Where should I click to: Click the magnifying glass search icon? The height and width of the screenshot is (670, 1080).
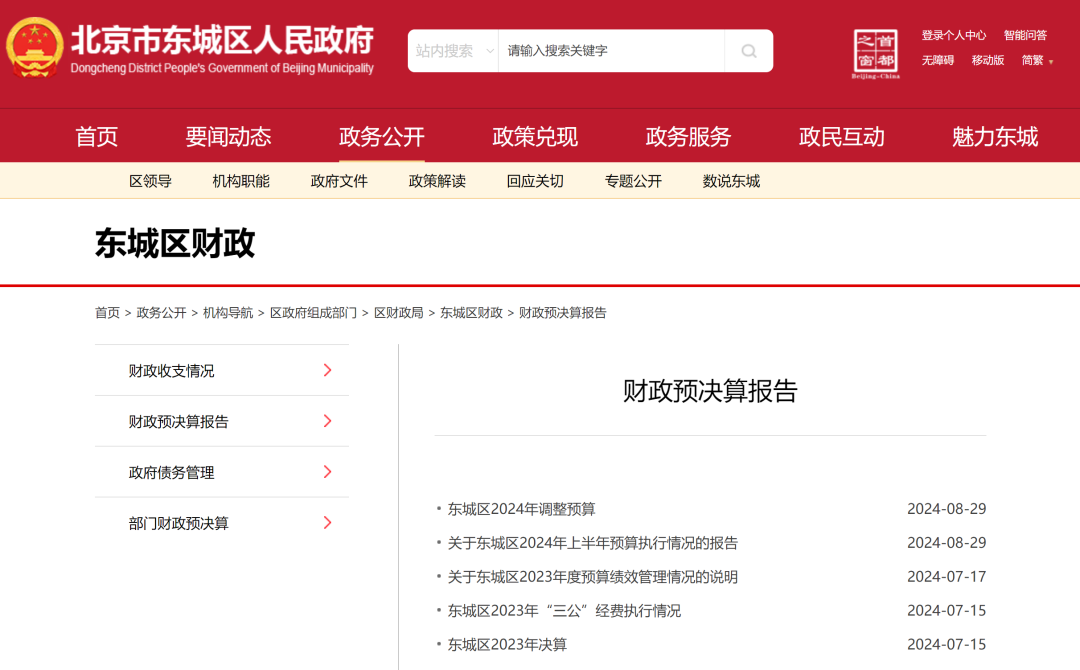748,51
